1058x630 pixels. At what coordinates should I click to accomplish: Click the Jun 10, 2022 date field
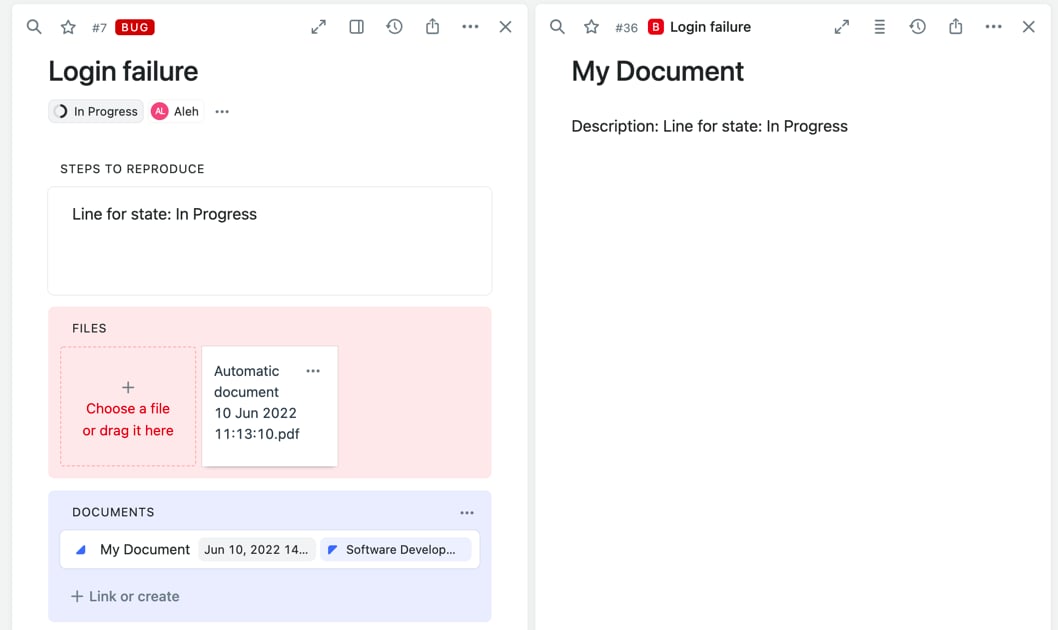pos(256,550)
